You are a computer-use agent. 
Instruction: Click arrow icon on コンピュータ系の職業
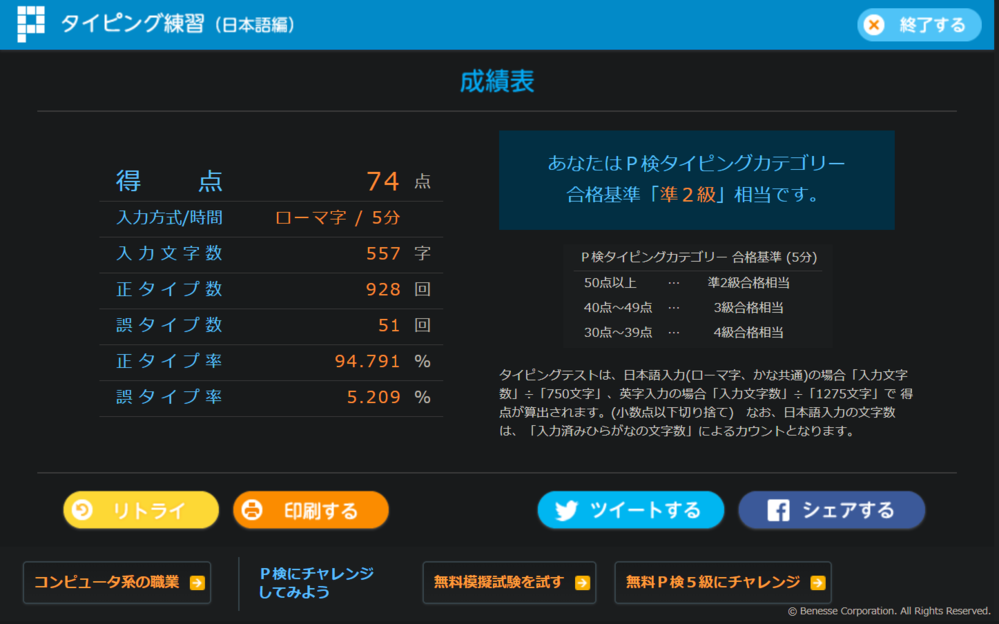point(198,583)
